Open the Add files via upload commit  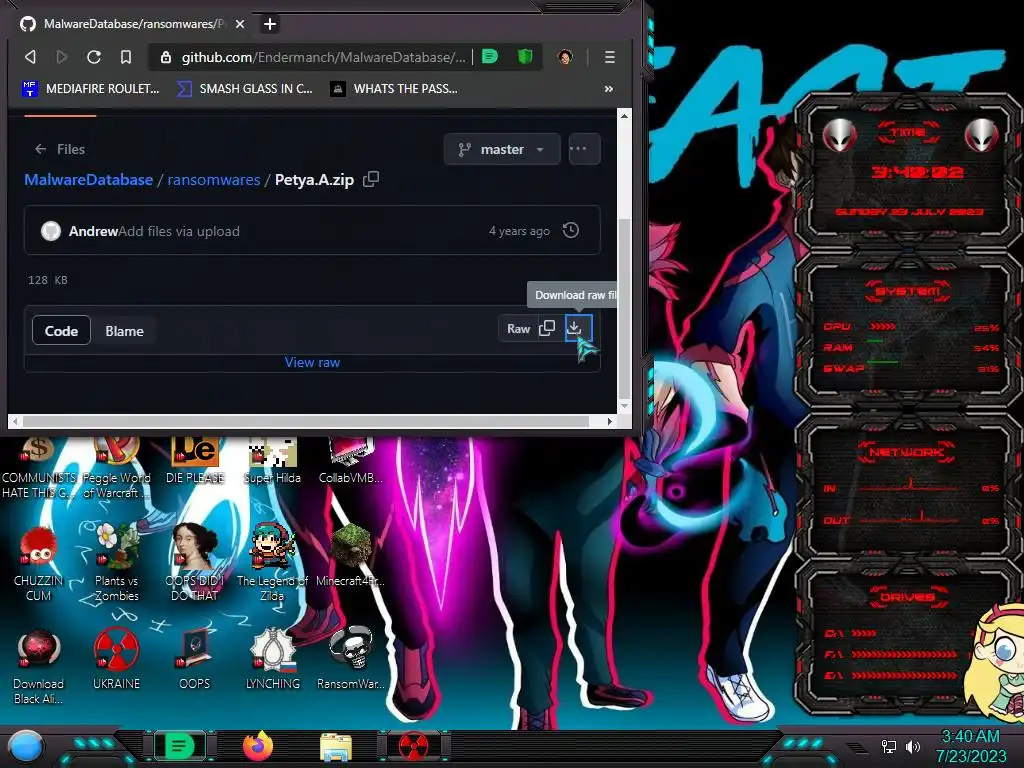point(179,231)
